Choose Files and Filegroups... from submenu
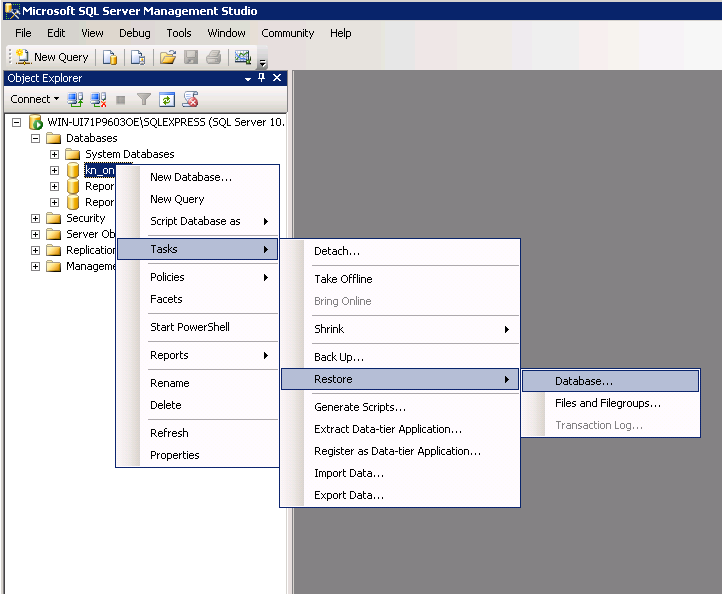The height and width of the screenshot is (594, 722). (x=607, y=403)
